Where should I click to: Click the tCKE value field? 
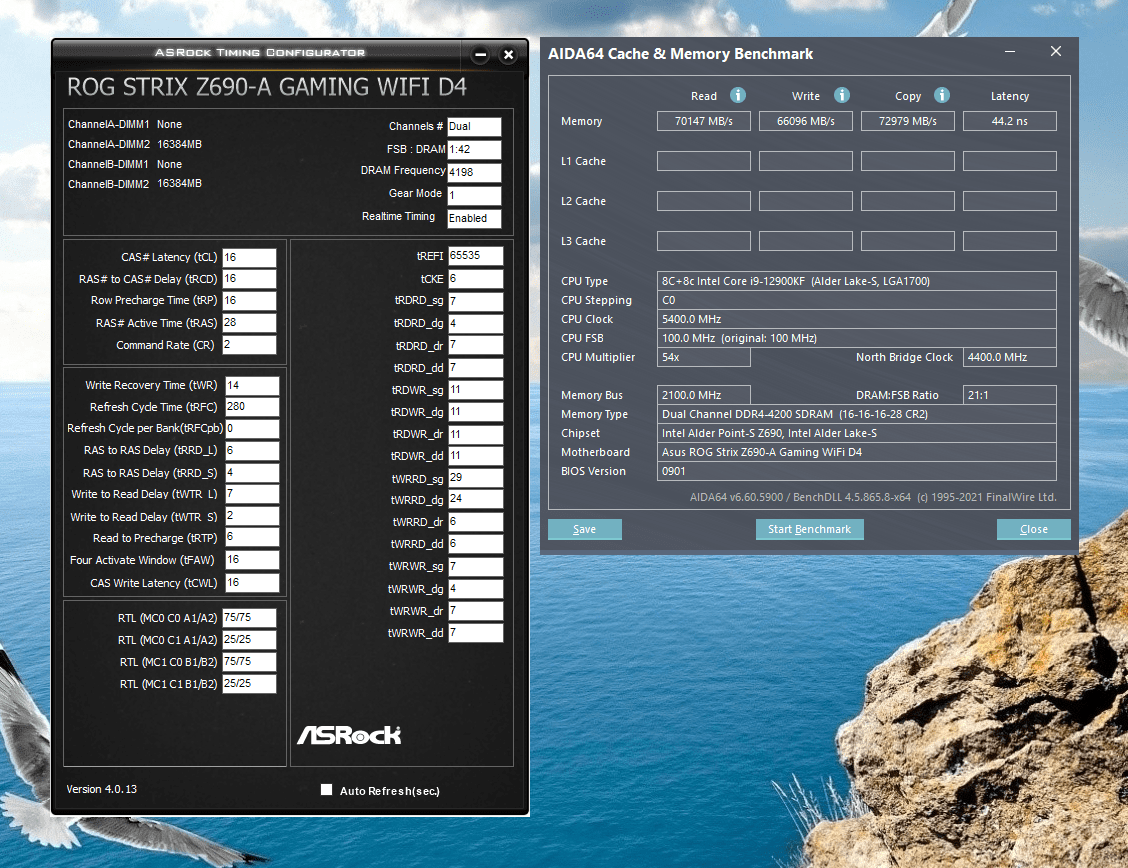[x=476, y=279]
